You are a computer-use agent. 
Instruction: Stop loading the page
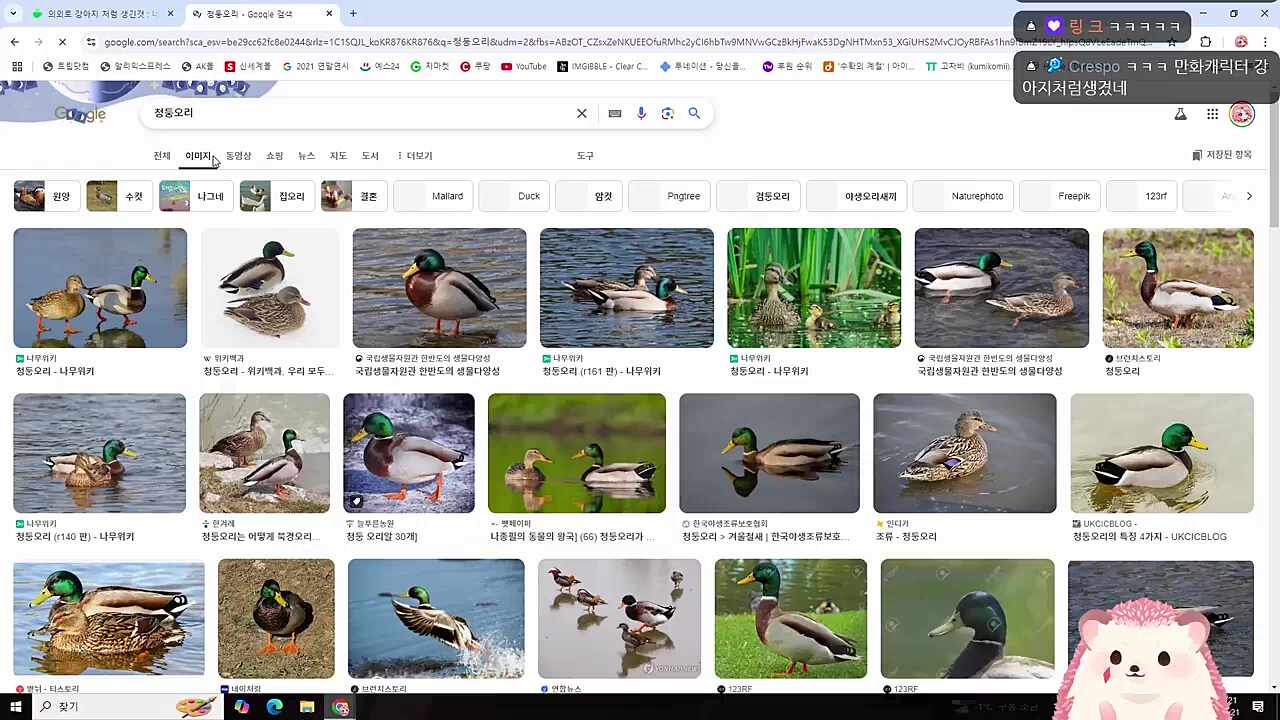(62, 42)
